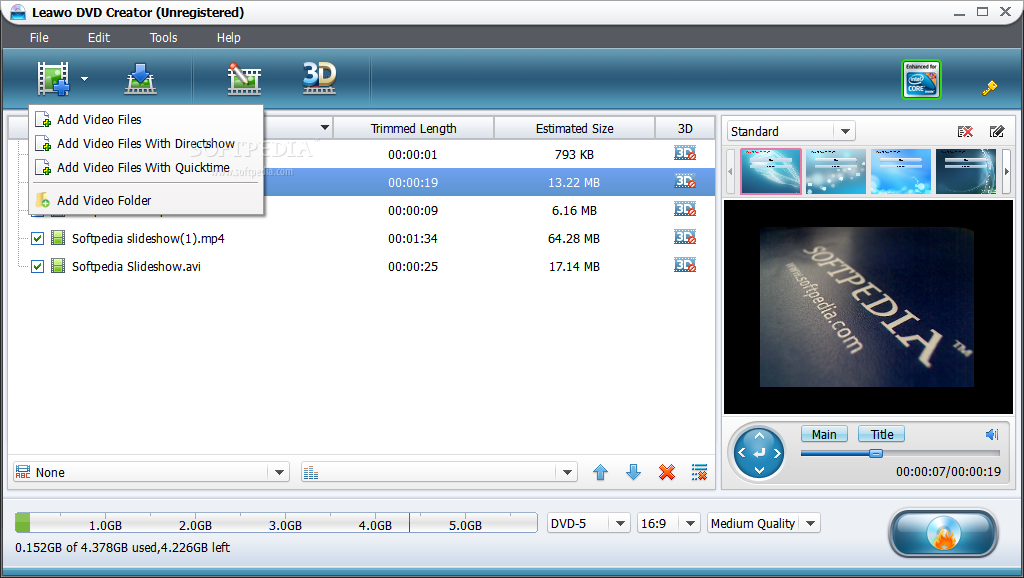Click the Estimated Size column header
This screenshot has width=1024, height=578.
click(575, 129)
